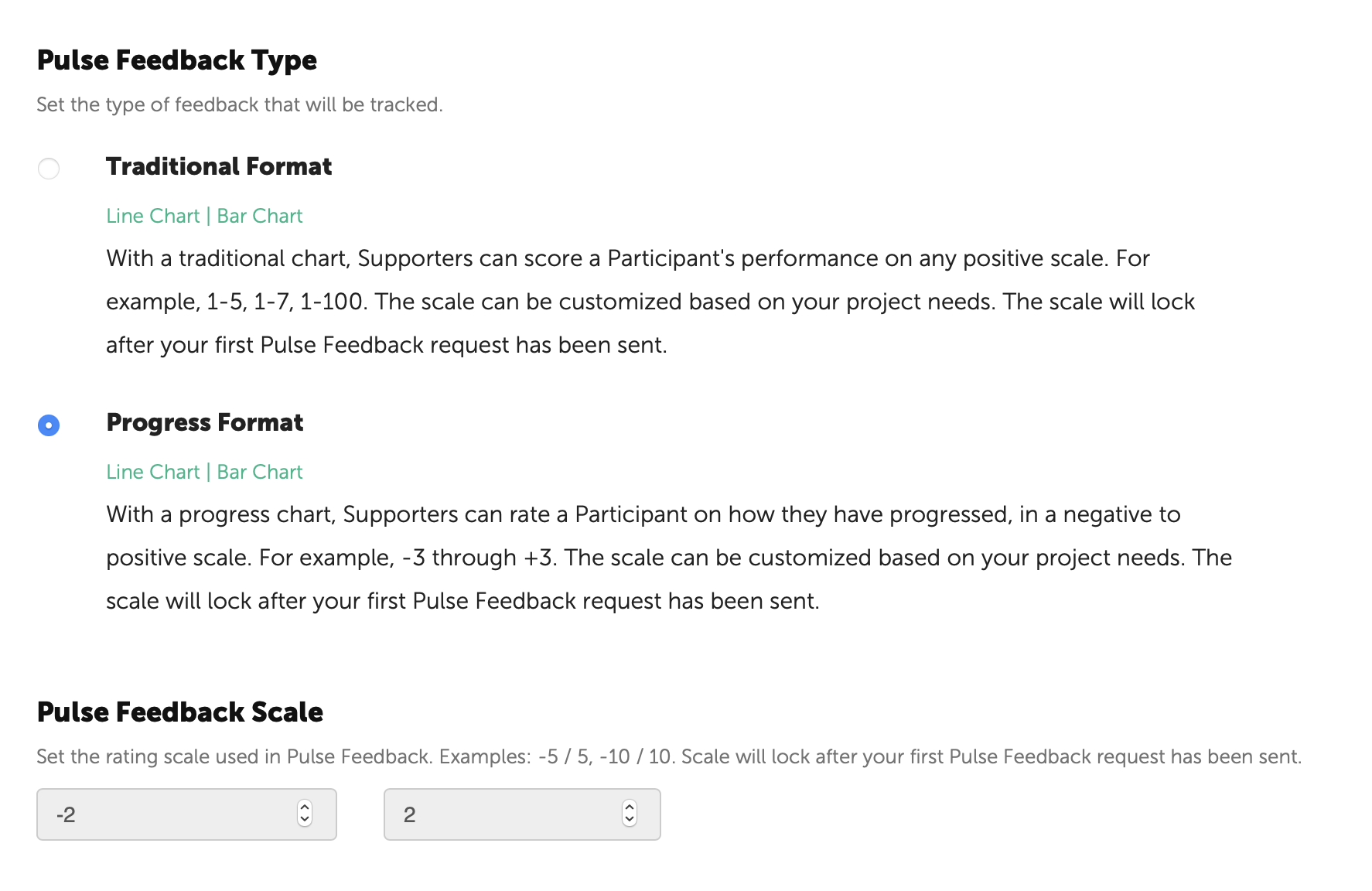
Task: Click the progress chart description paragraph
Action: [668, 558]
